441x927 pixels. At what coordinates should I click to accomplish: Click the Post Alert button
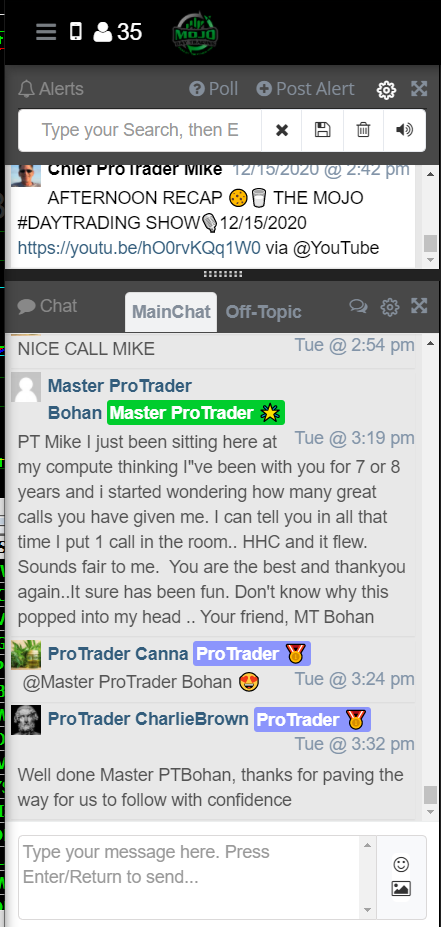305,89
